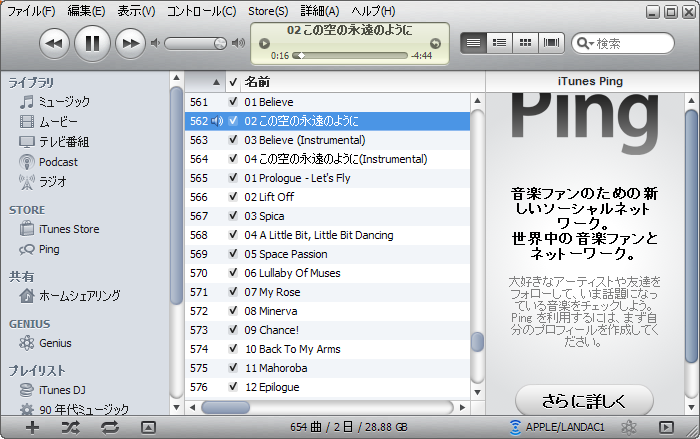Viewport: 700px width, 439px height.
Task: Click song list horizontal scroll right arrow
Action: click(x=462, y=407)
